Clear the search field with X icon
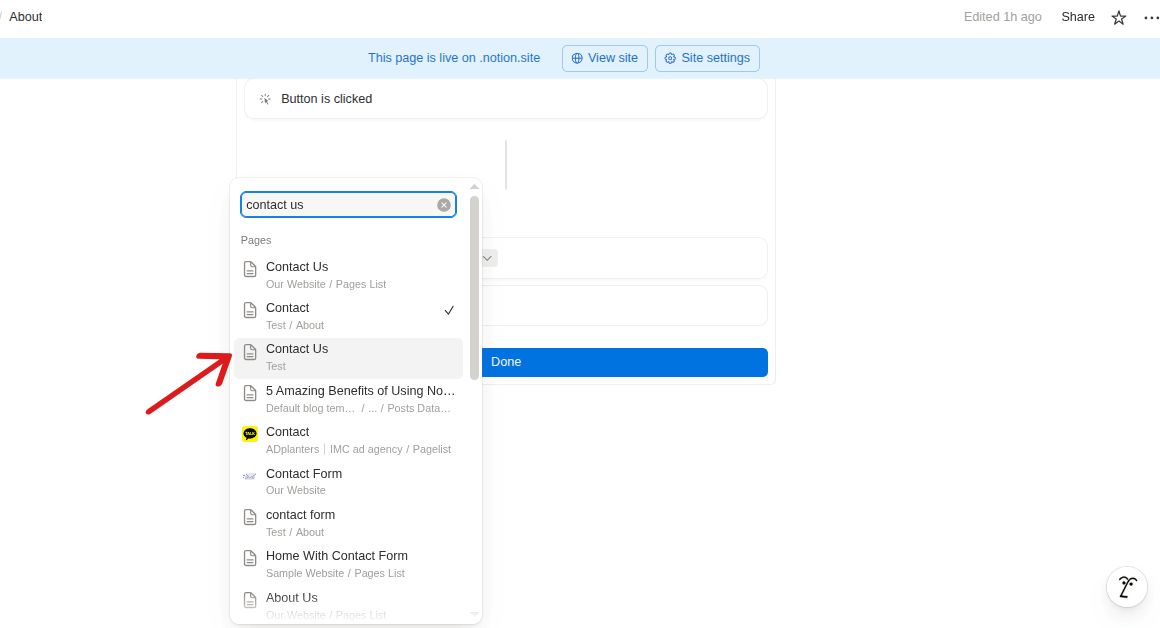The image size is (1160, 628). pos(444,205)
